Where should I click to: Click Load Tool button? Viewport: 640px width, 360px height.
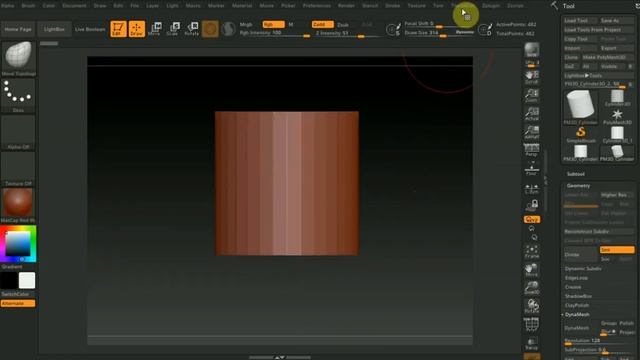(580, 20)
